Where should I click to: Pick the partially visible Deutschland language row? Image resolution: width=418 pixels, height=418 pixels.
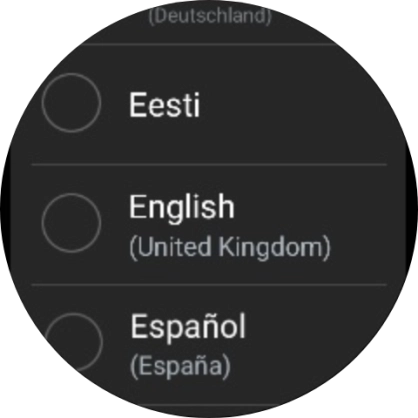click(x=210, y=22)
